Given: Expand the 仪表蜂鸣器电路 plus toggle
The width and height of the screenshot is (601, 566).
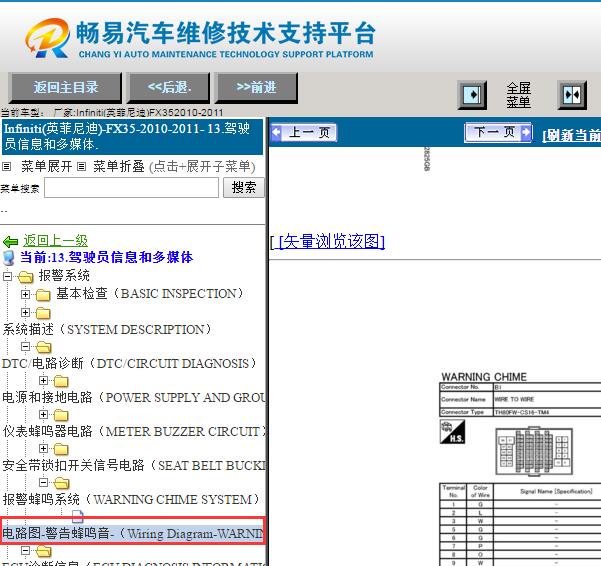Looking at the screenshot, I should point(43,415).
